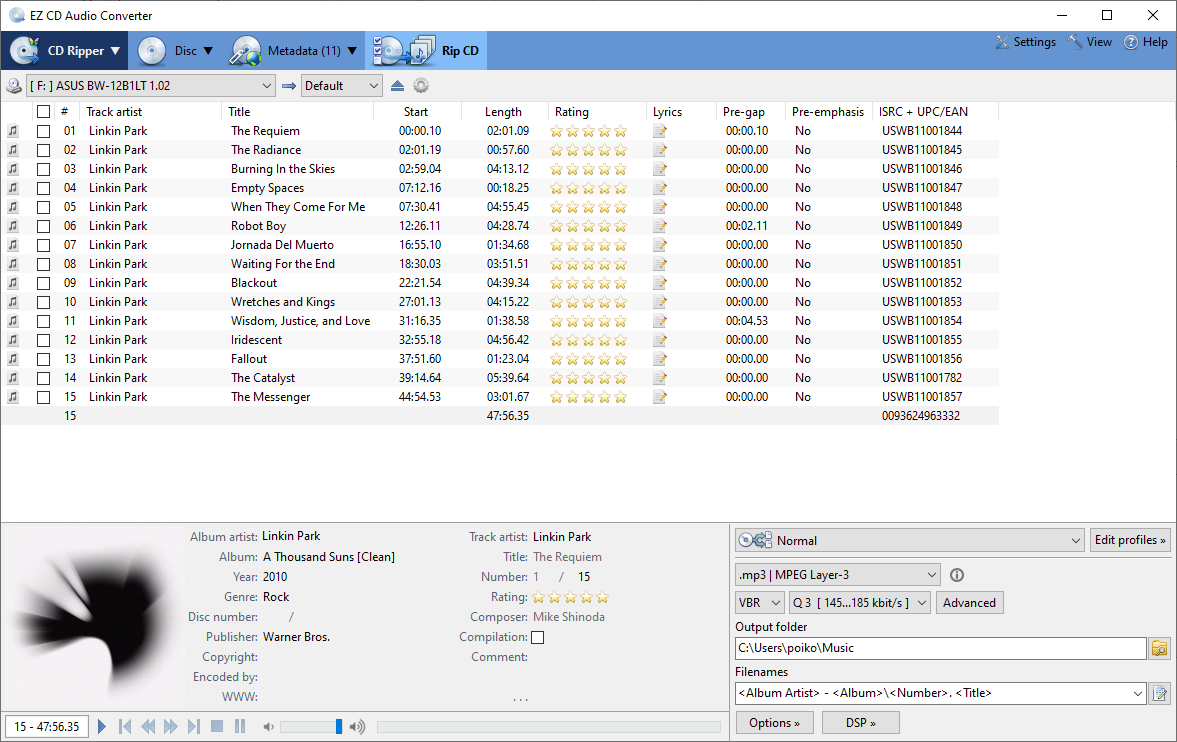Click the Edit profiles button
The width and height of the screenshot is (1177, 742).
(x=1130, y=540)
